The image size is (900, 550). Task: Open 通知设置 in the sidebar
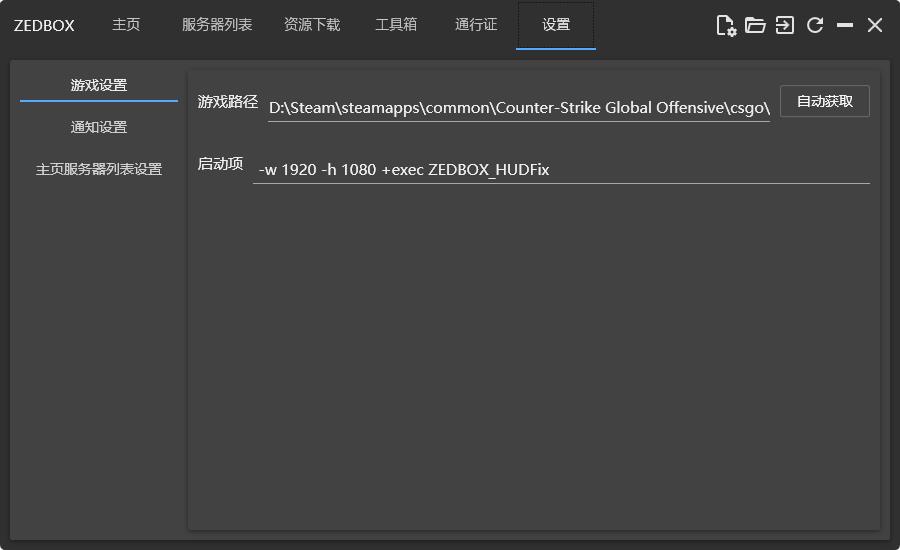99,127
